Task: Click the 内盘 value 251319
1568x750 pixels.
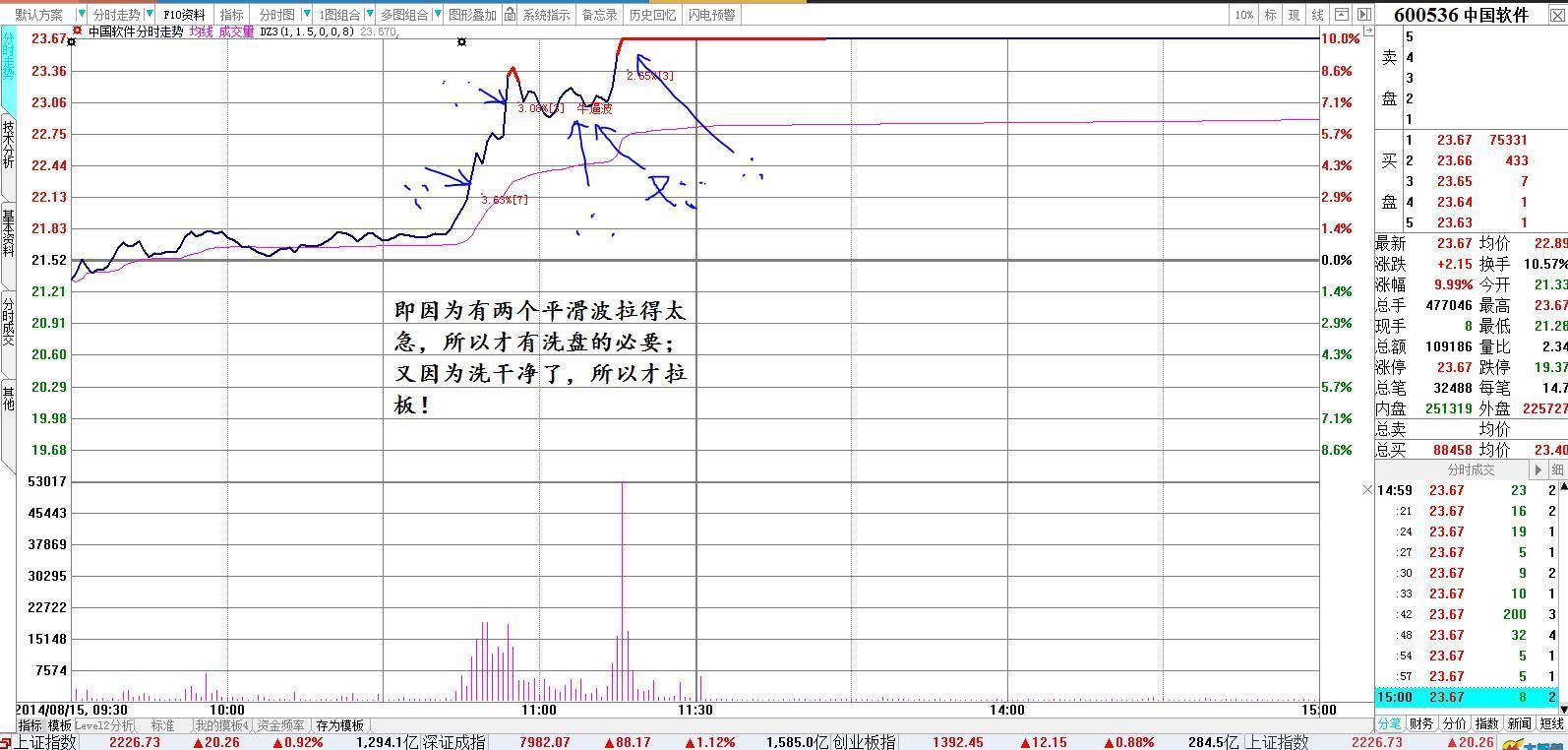Action: point(1449,408)
